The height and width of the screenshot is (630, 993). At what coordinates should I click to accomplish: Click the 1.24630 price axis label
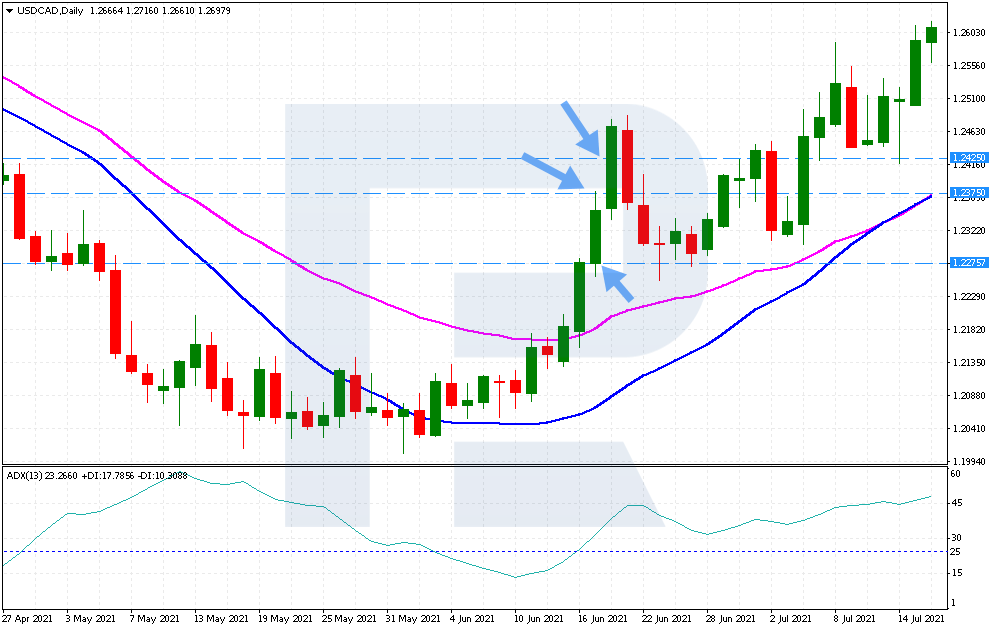coord(969,132)
